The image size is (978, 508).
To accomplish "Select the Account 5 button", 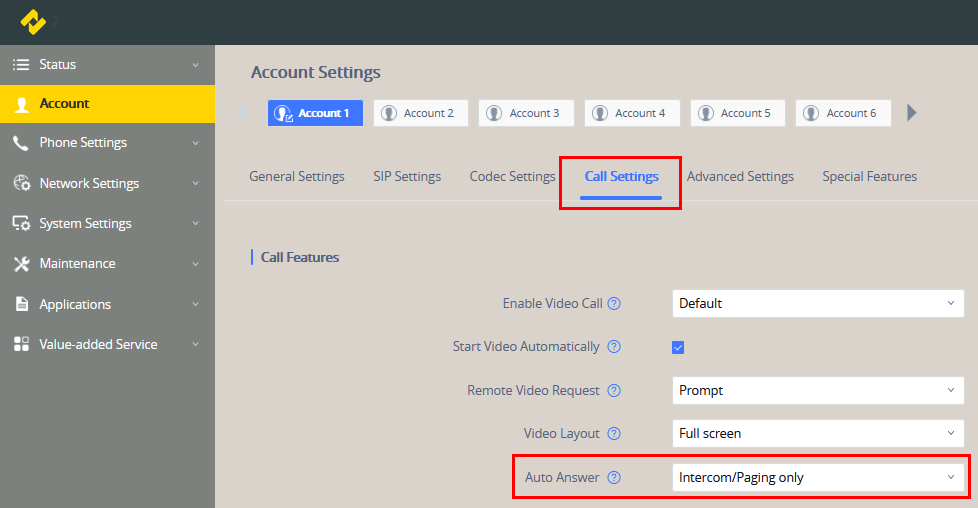I will click(x=736, y=113).
